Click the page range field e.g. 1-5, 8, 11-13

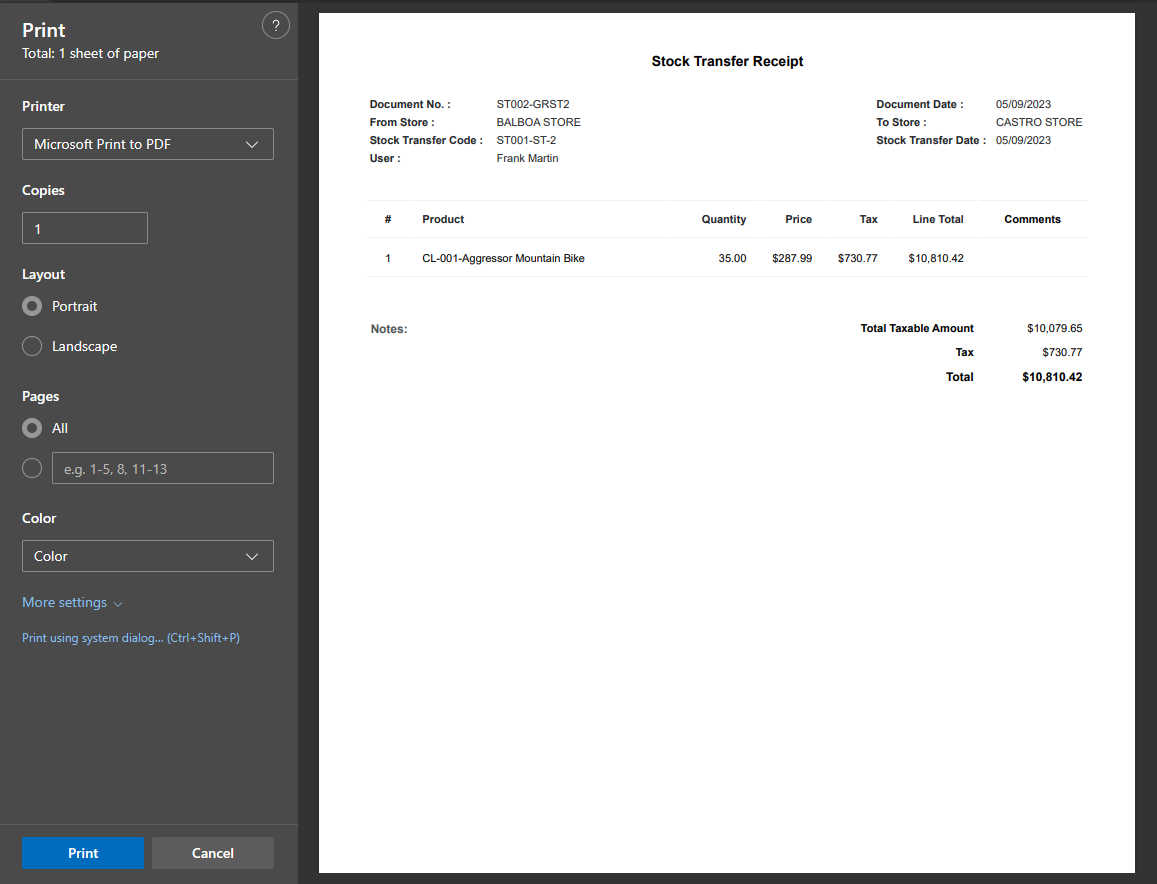click(x=162, y=468)
